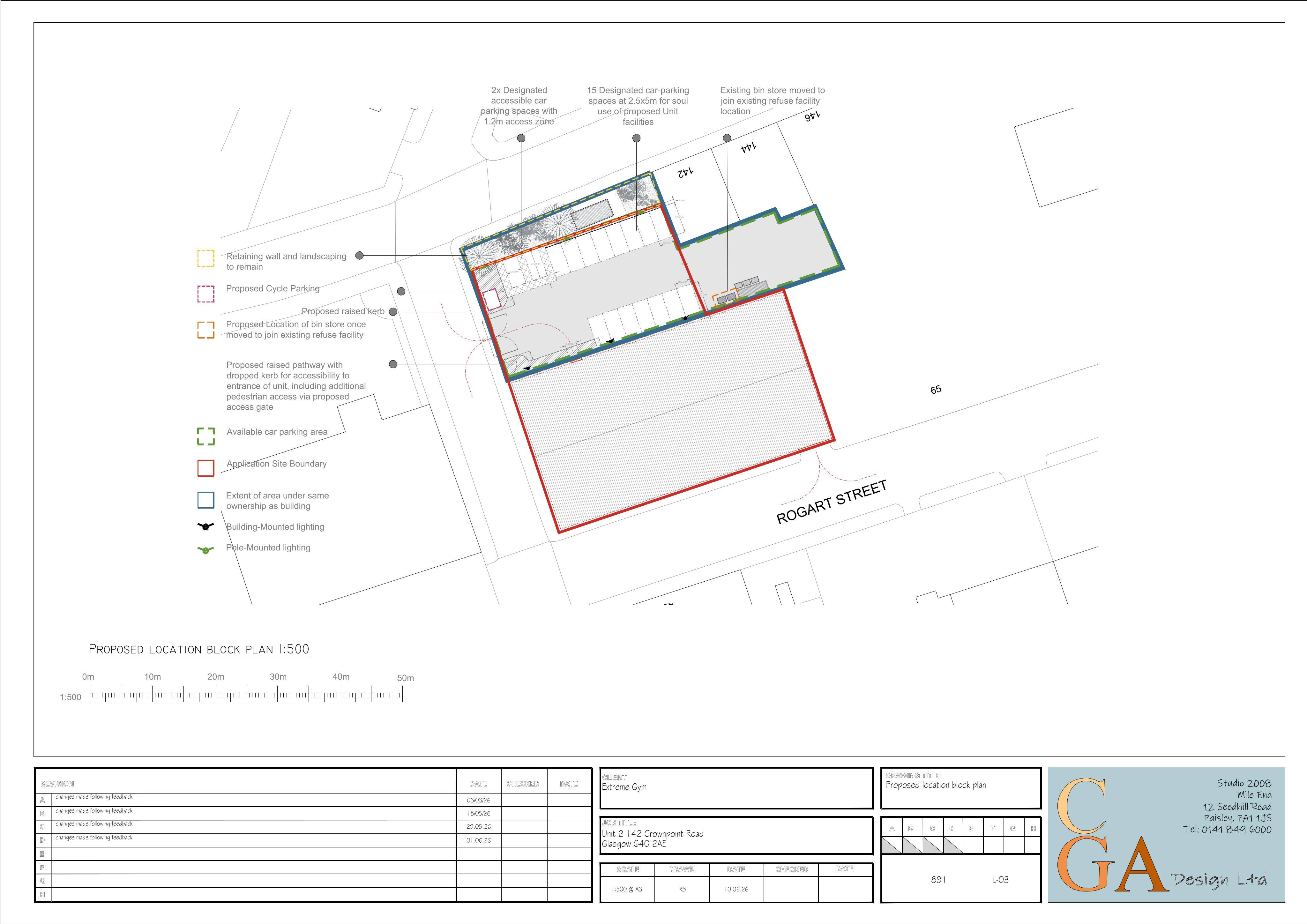1307x924 pixels.
Task: Click the scale value 1:500 @ A3
Action: [627, 889]
